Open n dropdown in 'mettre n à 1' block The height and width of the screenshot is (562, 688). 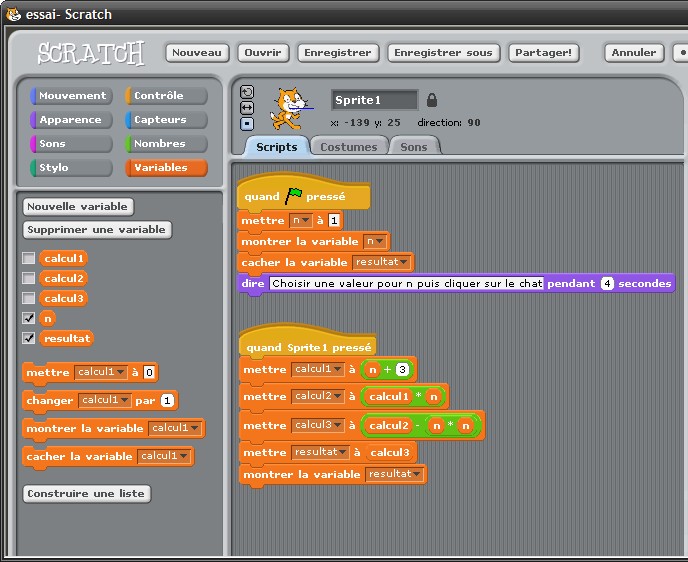pos(301,220)
